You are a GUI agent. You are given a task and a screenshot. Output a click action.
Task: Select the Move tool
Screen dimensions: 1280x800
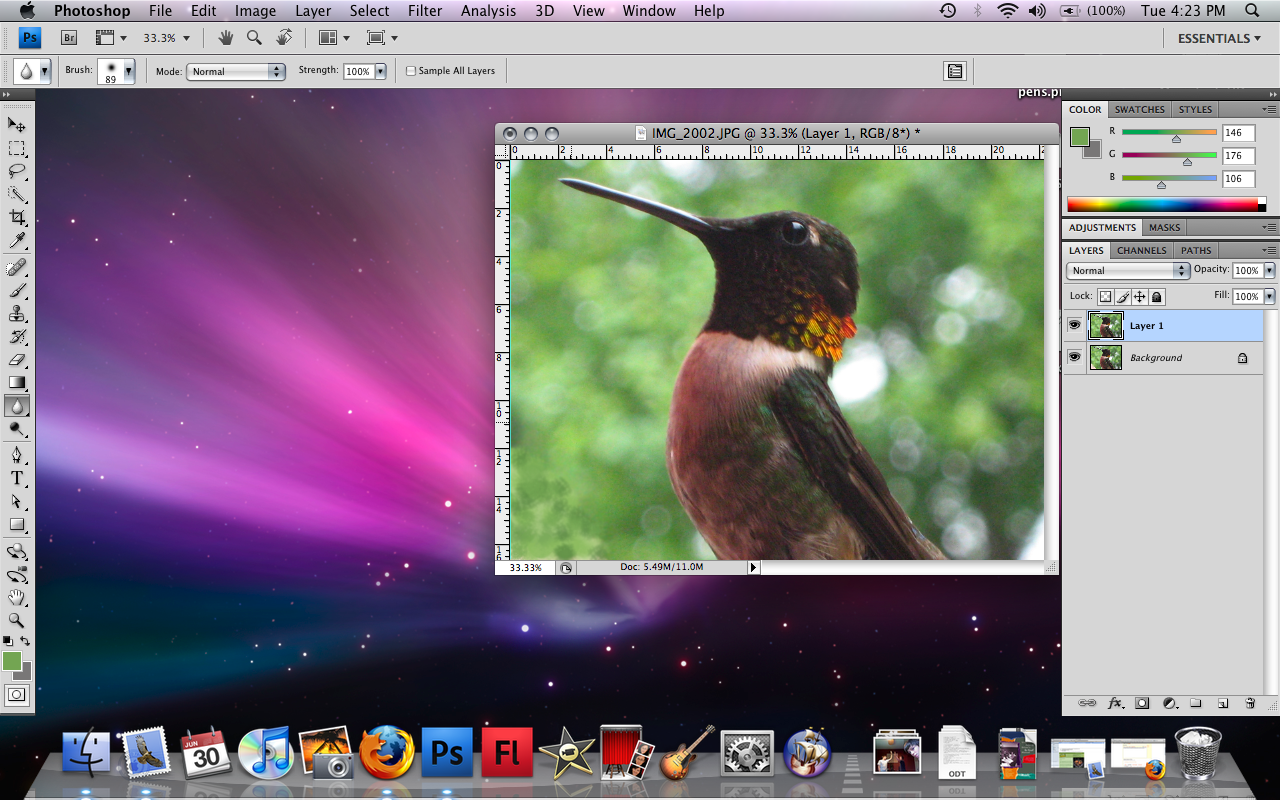(x=17, y=125)
